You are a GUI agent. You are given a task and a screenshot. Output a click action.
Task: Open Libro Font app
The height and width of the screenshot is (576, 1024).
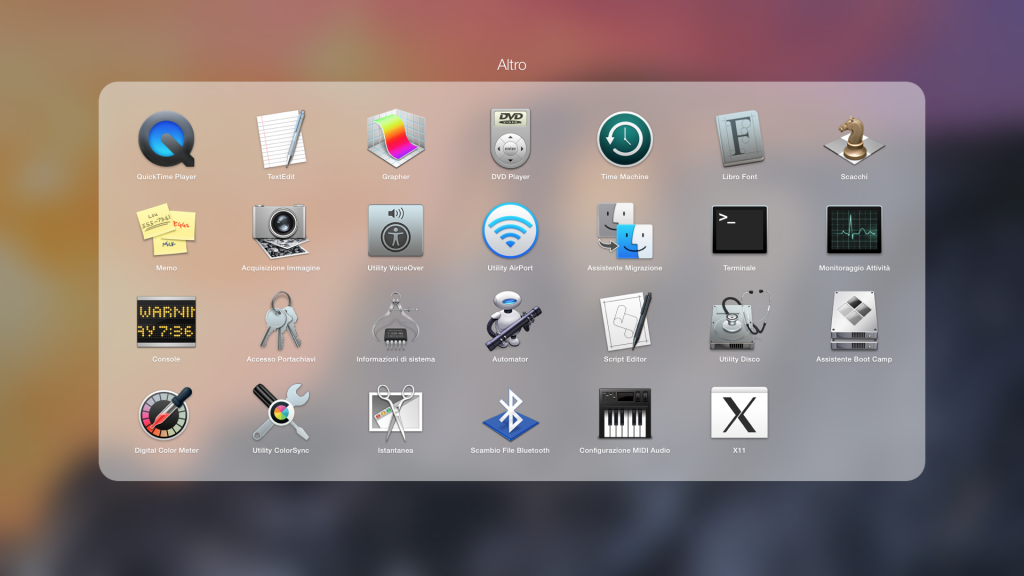coord(739,139)
